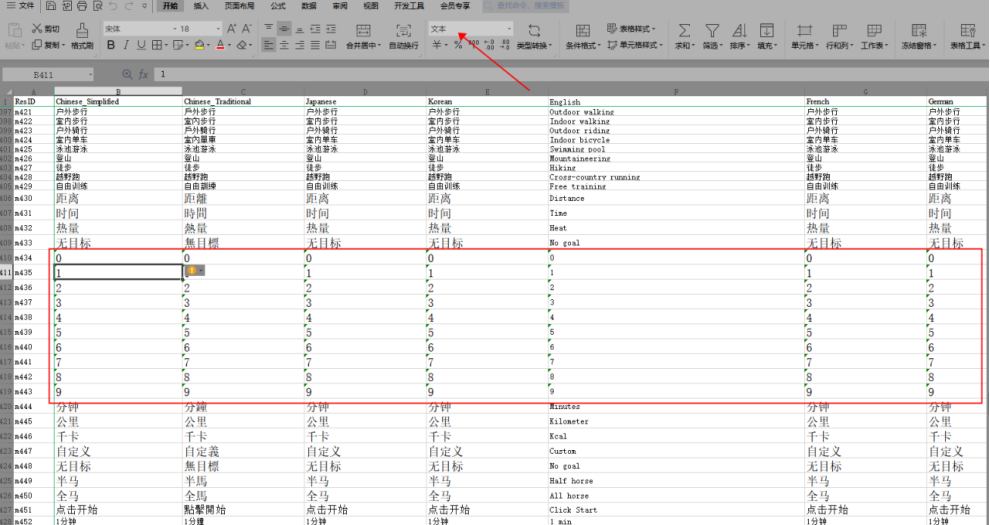This screenshot has width=990, height=525.
Task: Toggle bold formatting
Action: pos(111,45)
